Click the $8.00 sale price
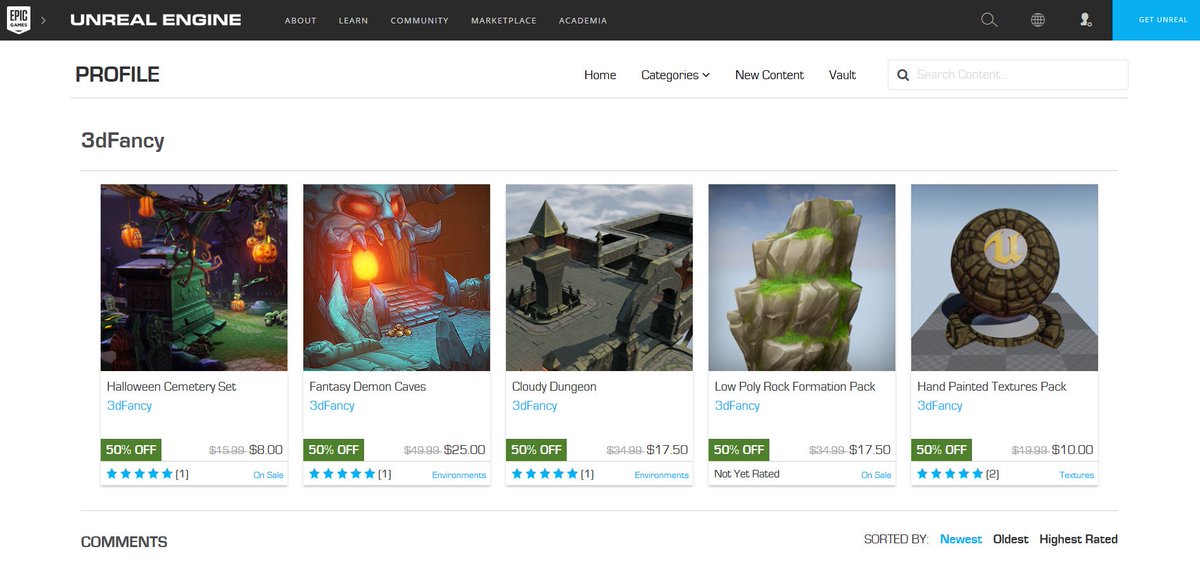Screen dimensions: 1200x587 click(x=266, y=450)
